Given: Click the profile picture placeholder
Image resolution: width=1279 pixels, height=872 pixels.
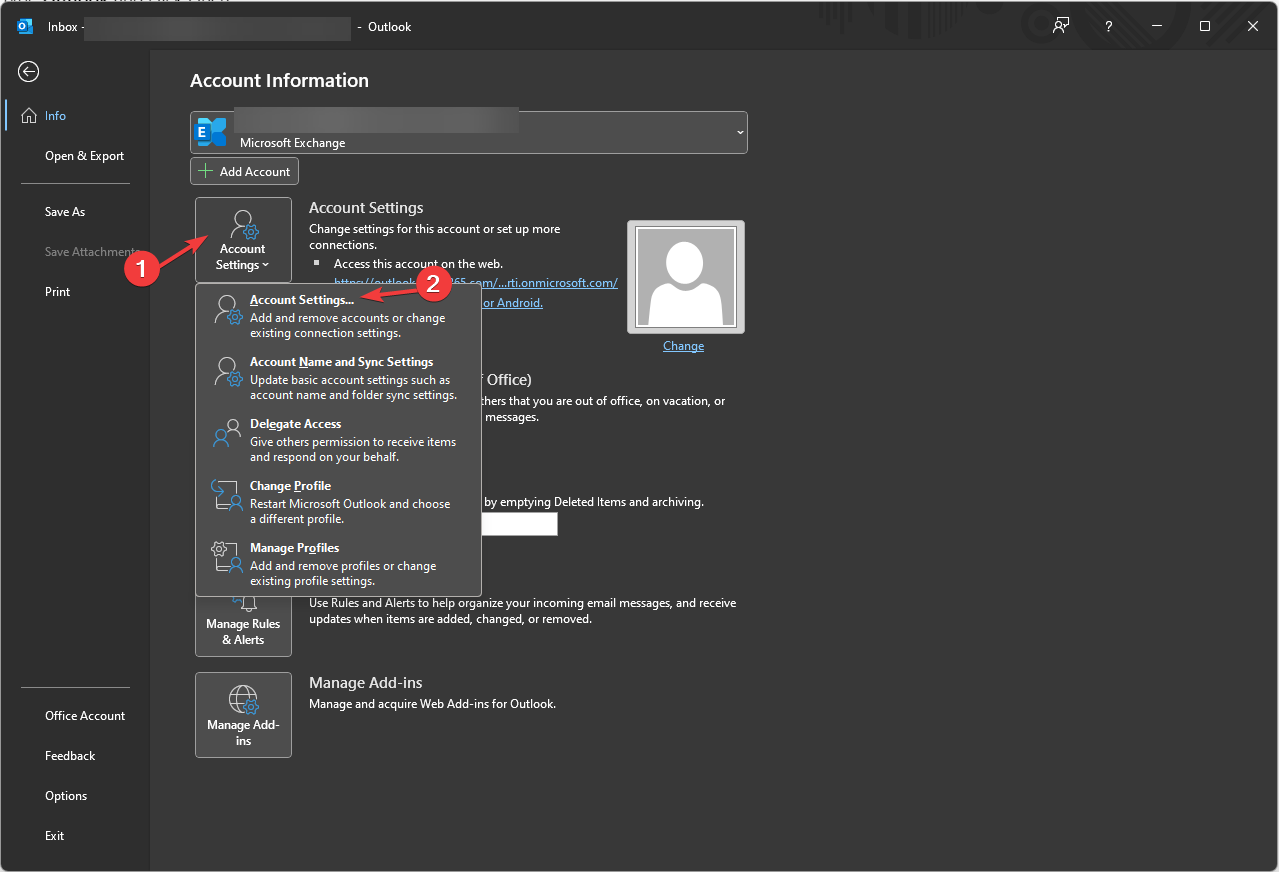Looking at the screenshot, I should [685, 277].
